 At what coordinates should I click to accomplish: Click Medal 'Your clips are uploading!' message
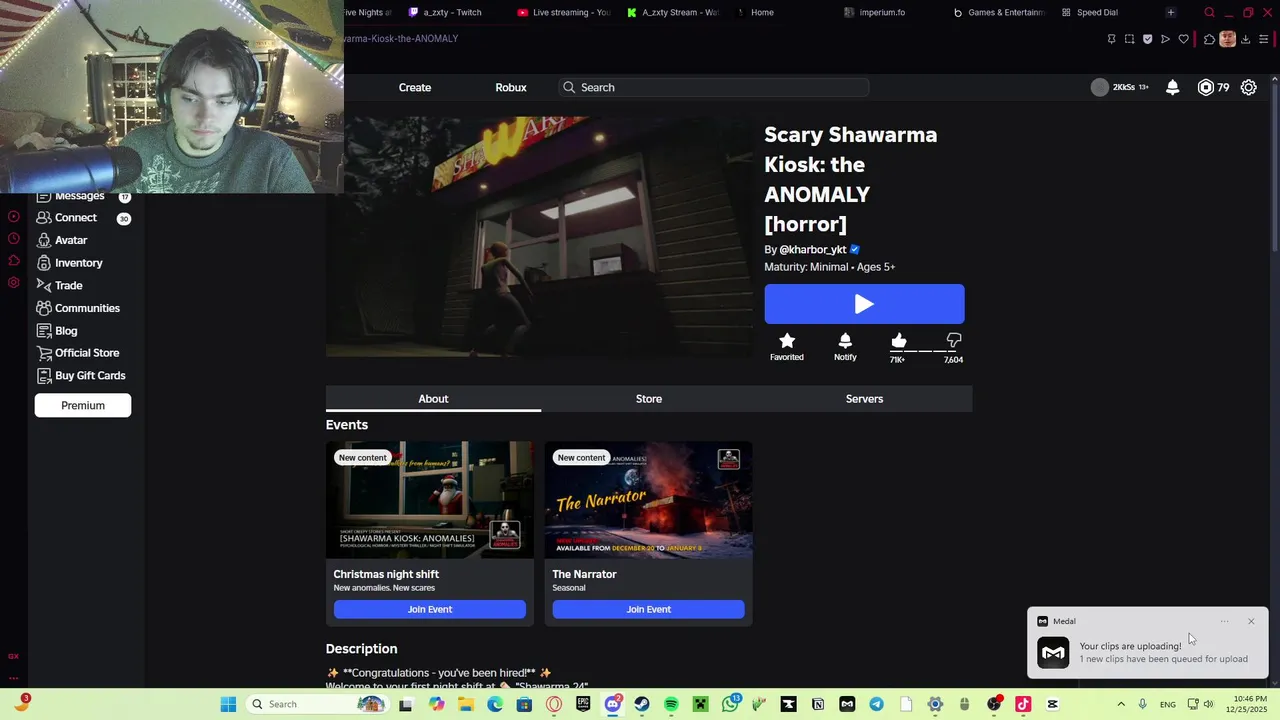(x=1130, y=646)
